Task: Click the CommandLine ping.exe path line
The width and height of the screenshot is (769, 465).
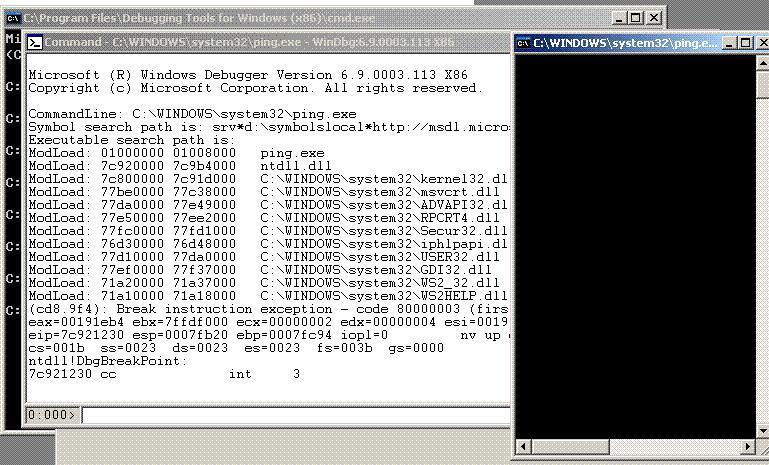Action: coord(192,114)
